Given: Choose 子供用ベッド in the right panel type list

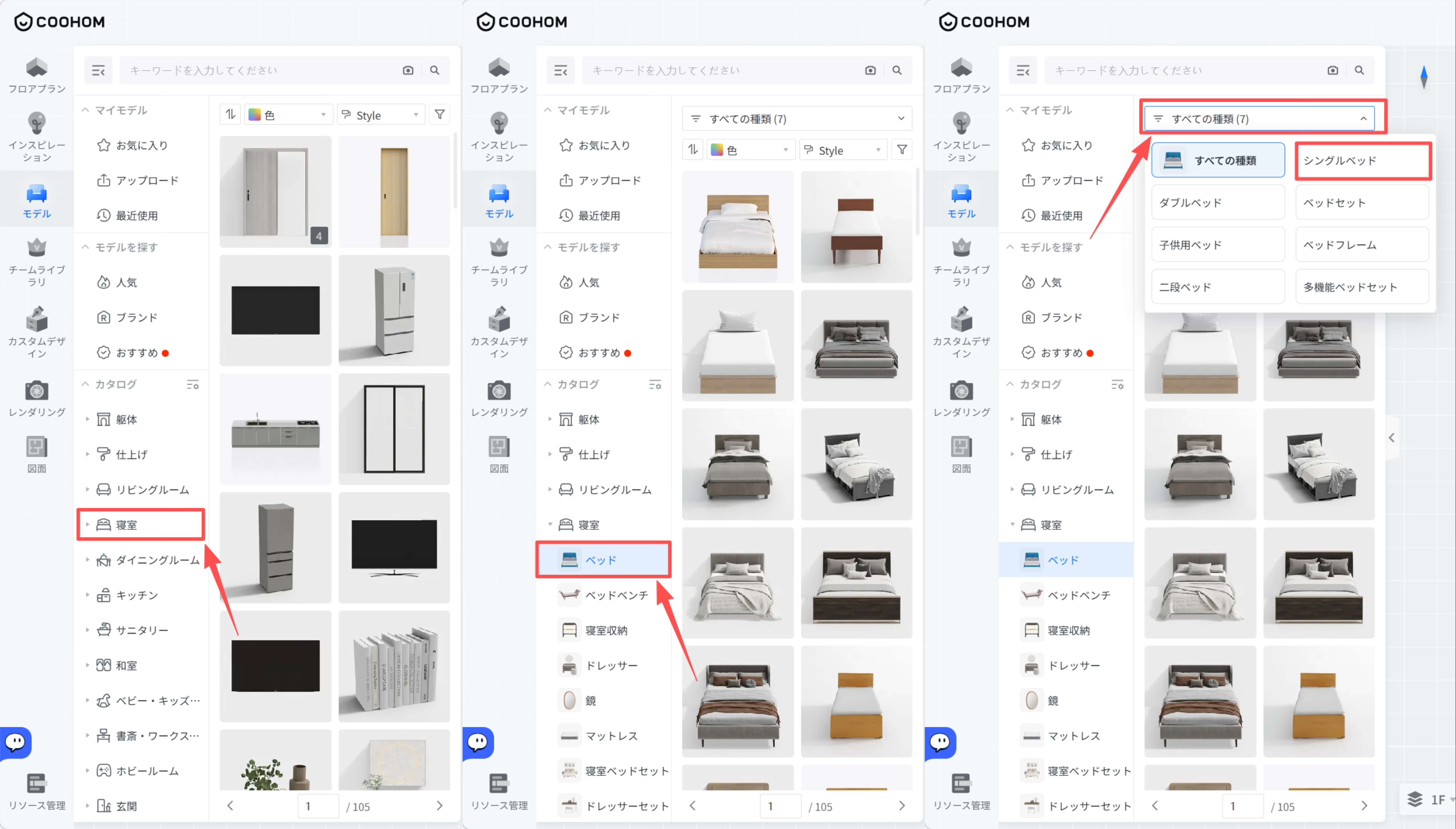Looking at the screenshot, I should pos(1218,245).
